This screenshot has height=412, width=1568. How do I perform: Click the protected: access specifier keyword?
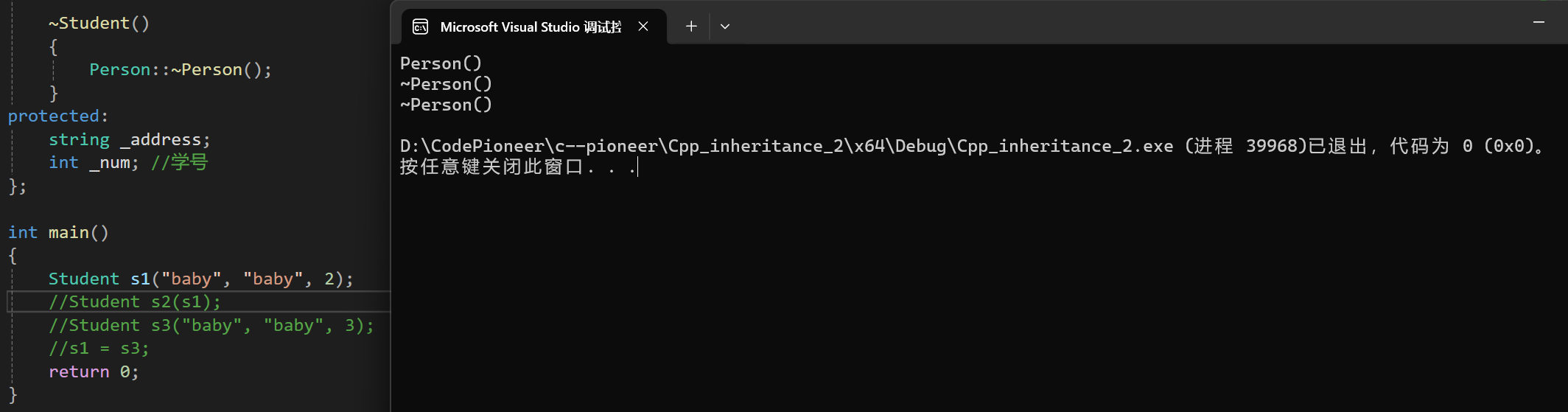pyautogui.click(x=58, y=116)
